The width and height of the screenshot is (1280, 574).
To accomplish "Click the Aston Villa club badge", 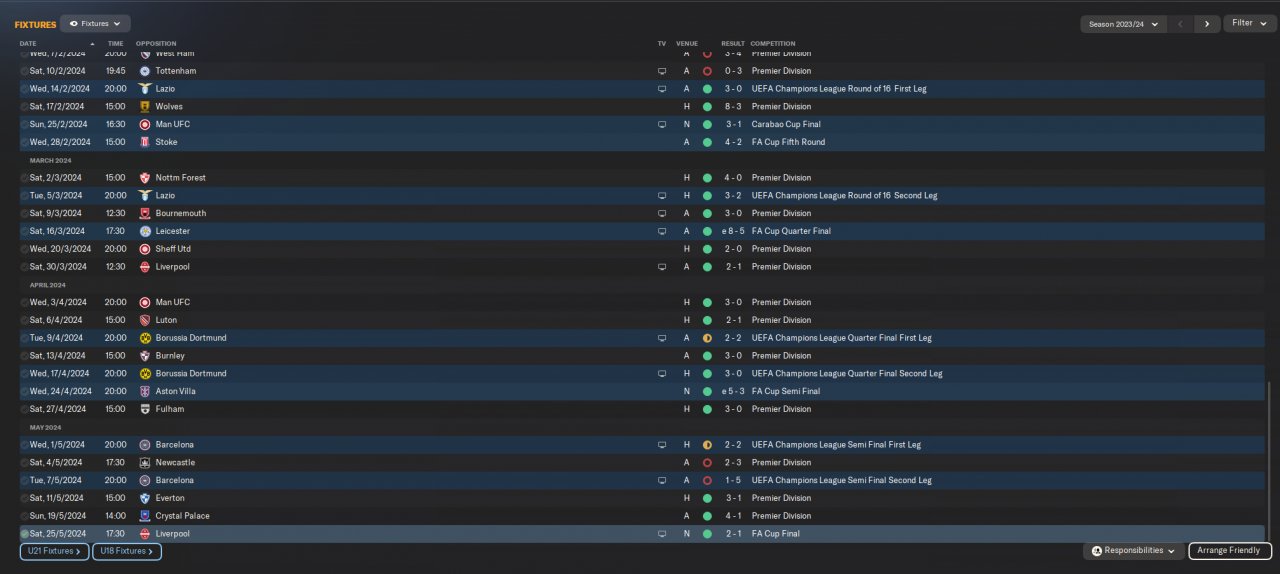I will click(145, 392).
